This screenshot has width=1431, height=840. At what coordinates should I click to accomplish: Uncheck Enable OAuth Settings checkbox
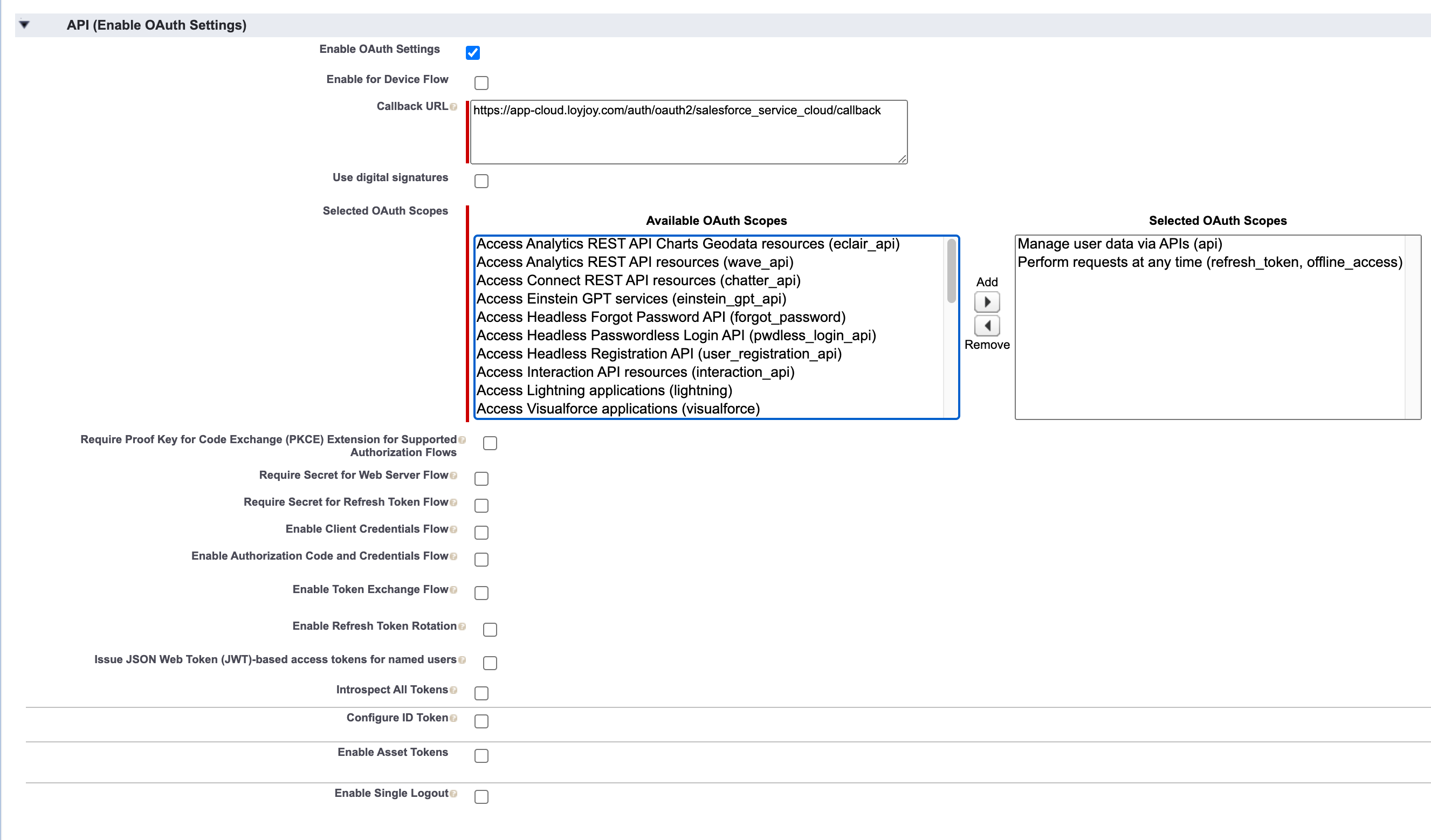[x=472, y=53]
